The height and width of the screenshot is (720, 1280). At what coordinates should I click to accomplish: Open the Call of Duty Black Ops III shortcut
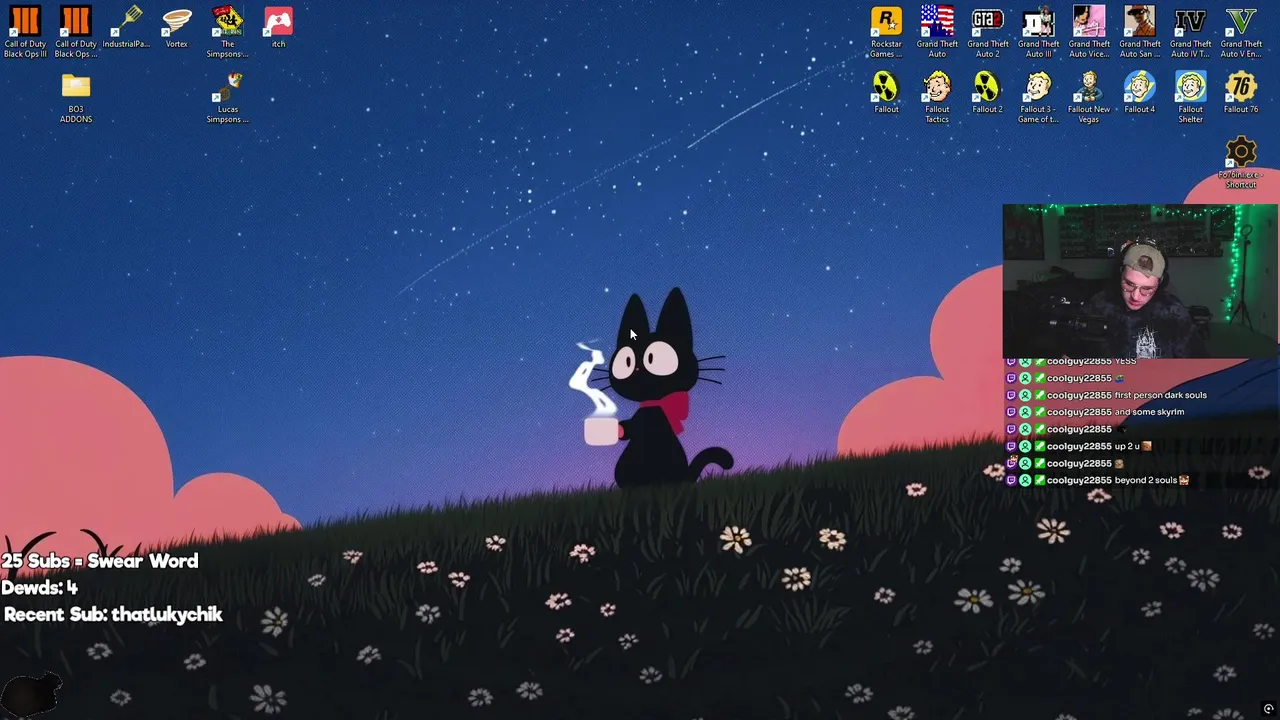[x=25, y=32]
